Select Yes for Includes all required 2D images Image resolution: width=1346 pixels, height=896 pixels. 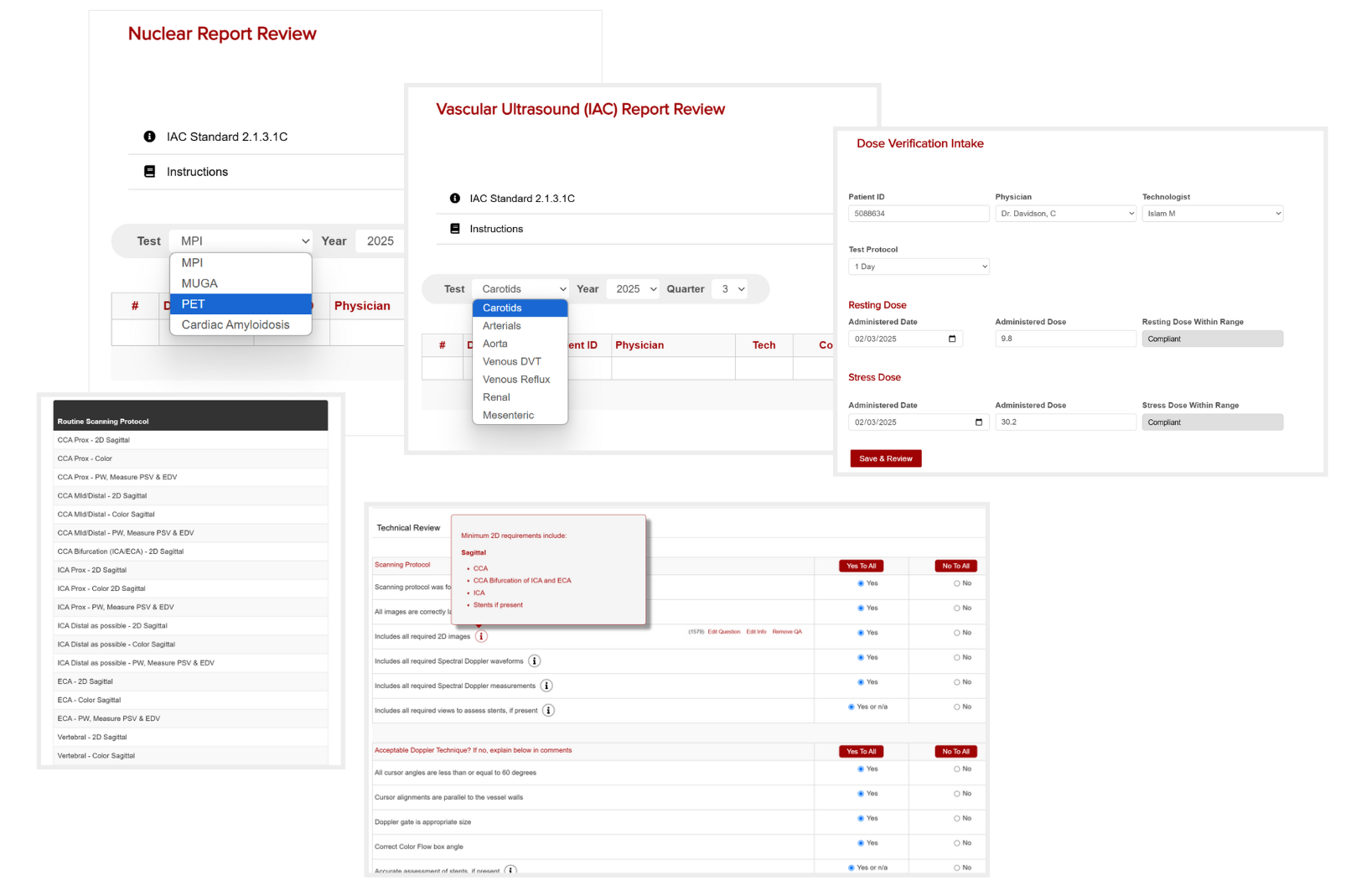coord(861,633)
